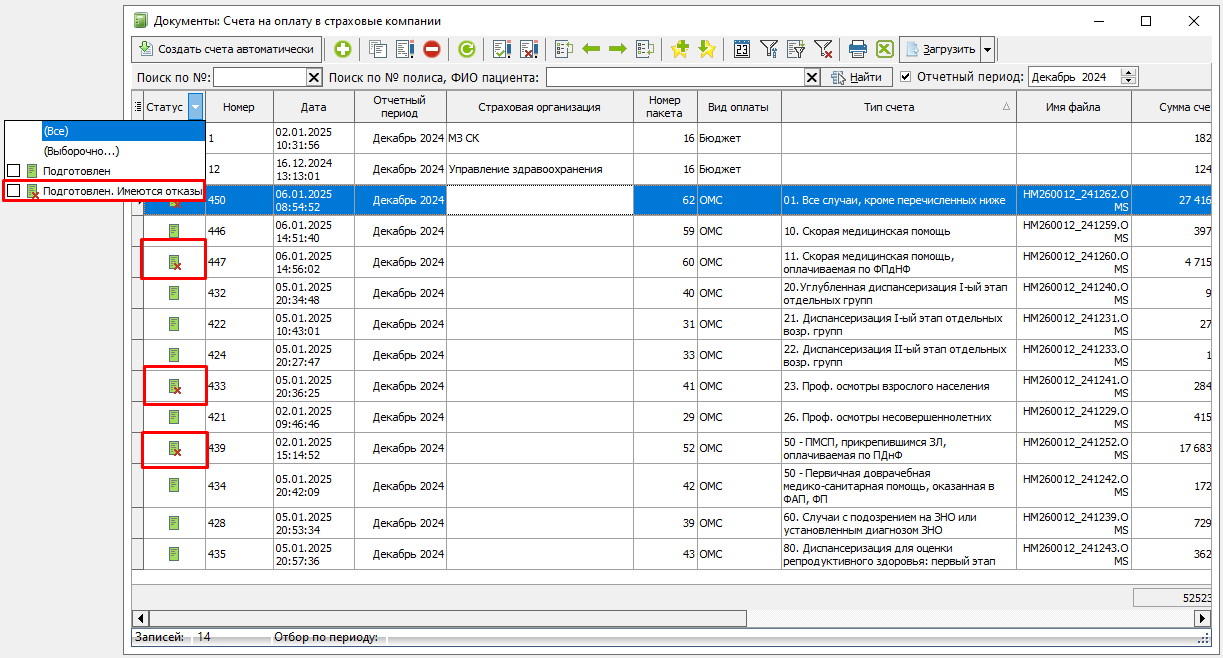This screenshot has height=658, width=1223.
Task: Click the filter with pencil icon
Action: tap(796, 49)
